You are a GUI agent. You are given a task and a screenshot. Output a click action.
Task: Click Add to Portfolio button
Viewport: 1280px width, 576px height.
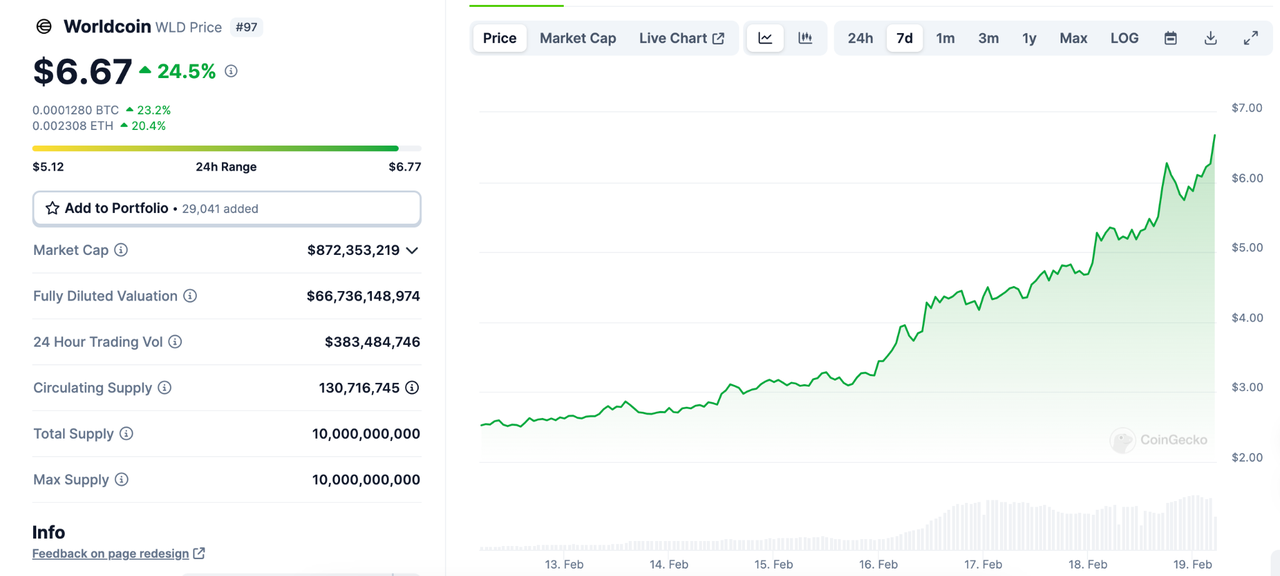(226, 208)
